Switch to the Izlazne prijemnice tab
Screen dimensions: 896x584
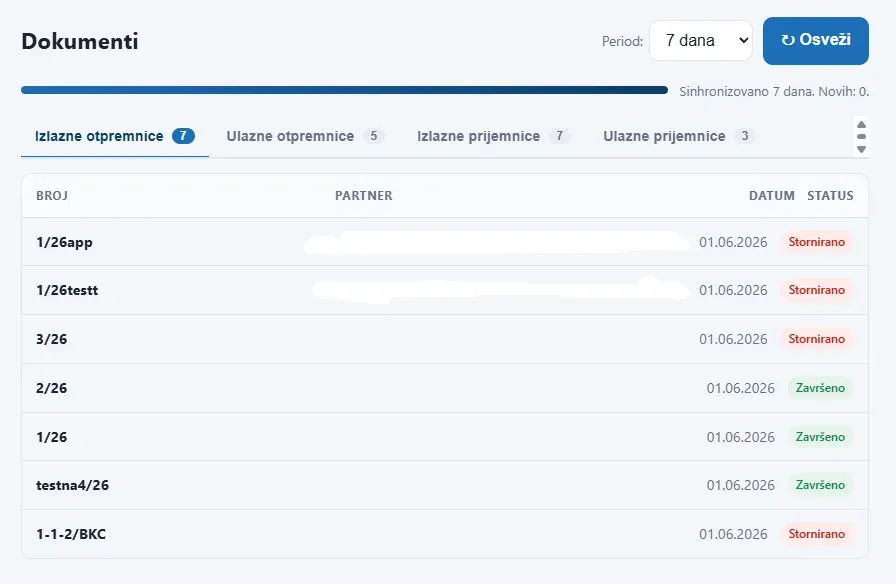pos(493,136)
